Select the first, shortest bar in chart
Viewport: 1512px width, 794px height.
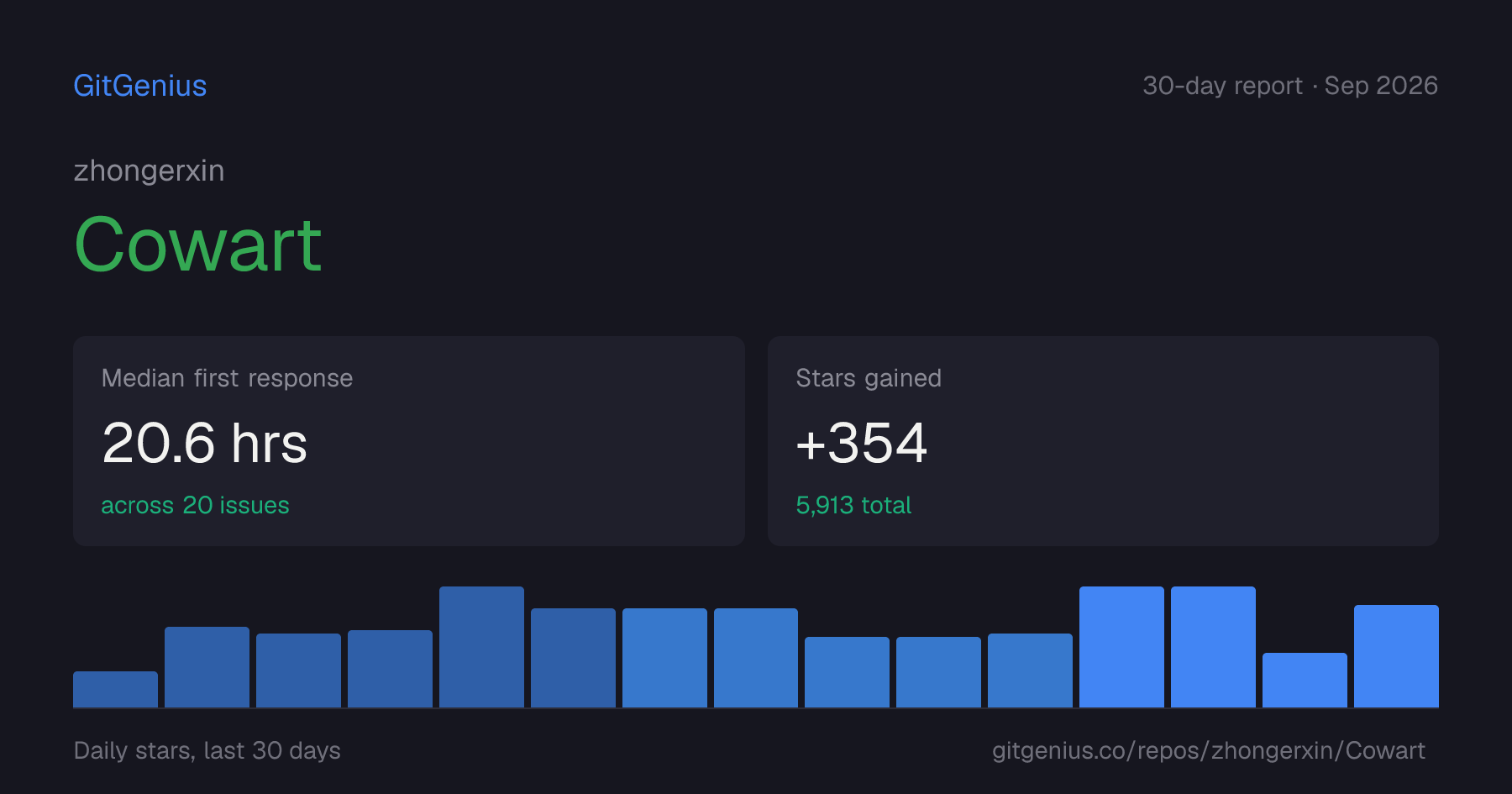click(x=115, y=689)
